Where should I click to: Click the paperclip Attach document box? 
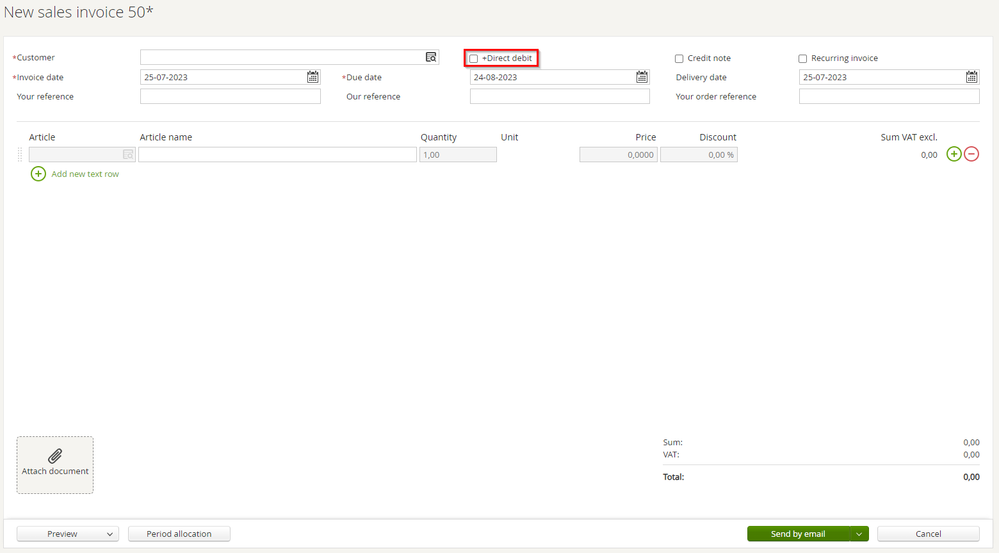tap(55, 465)
